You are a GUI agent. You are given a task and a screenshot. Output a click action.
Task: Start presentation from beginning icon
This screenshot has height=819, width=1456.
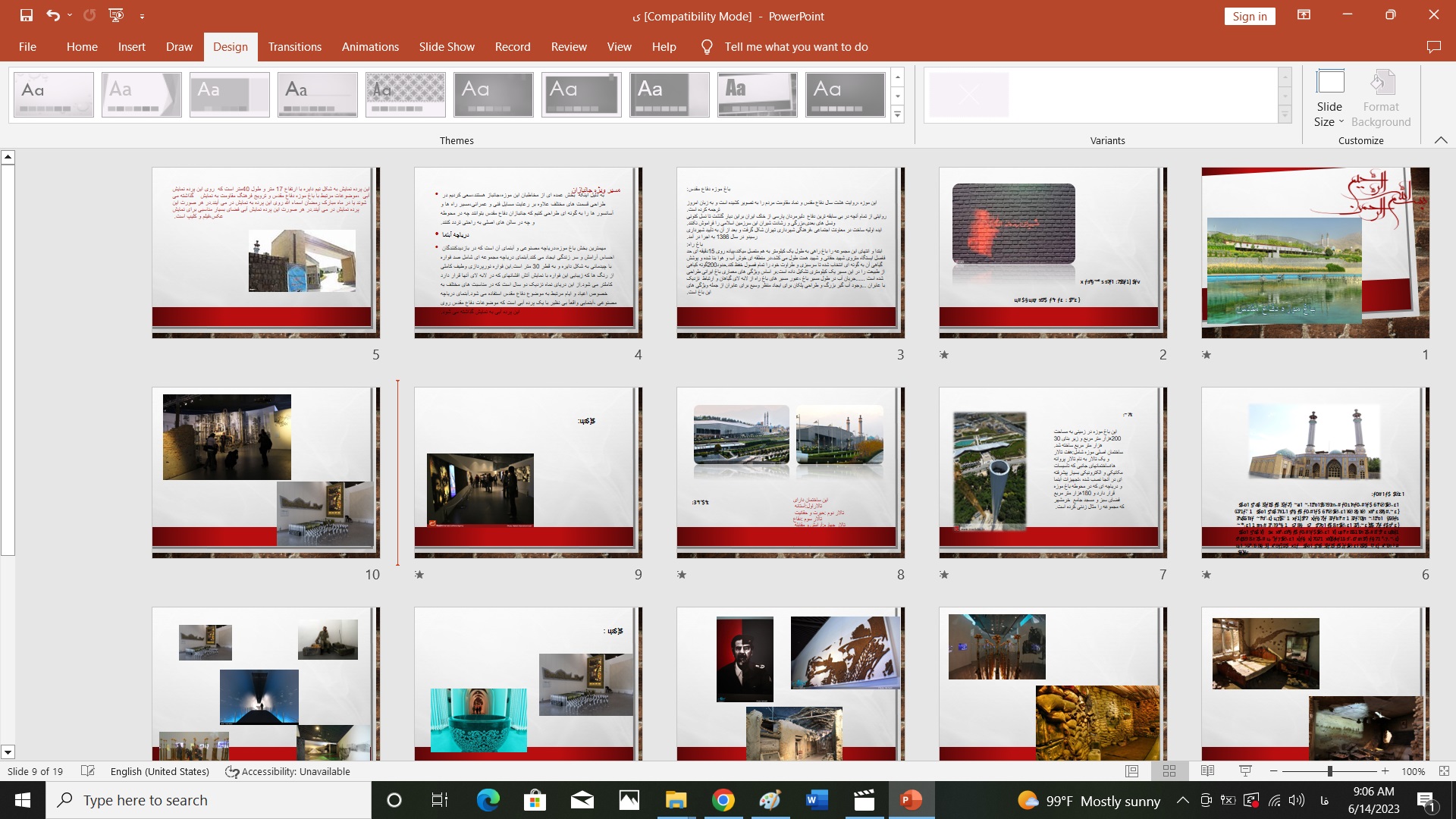click(x=116, y=15)
